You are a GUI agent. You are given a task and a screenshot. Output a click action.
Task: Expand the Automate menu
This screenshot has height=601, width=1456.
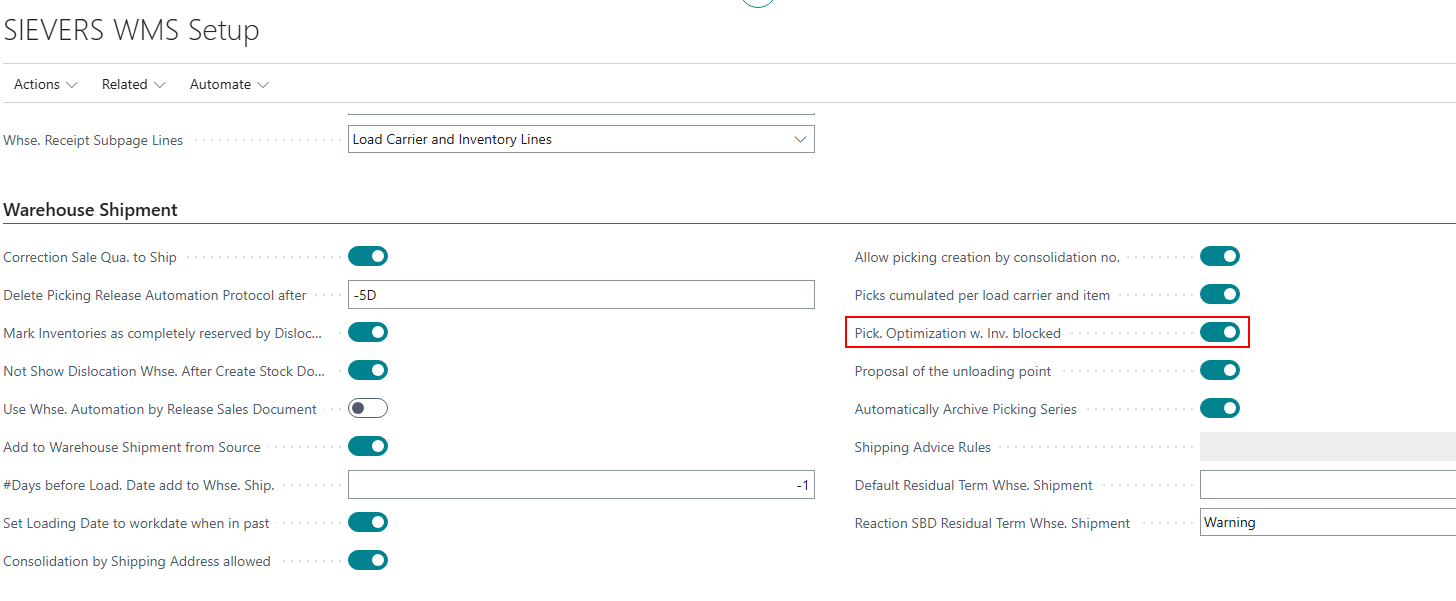click(x=229, y=85)
